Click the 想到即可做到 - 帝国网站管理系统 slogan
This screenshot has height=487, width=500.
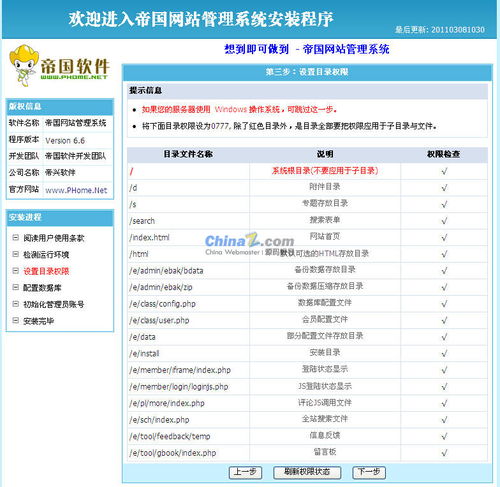tap(307, 49)
